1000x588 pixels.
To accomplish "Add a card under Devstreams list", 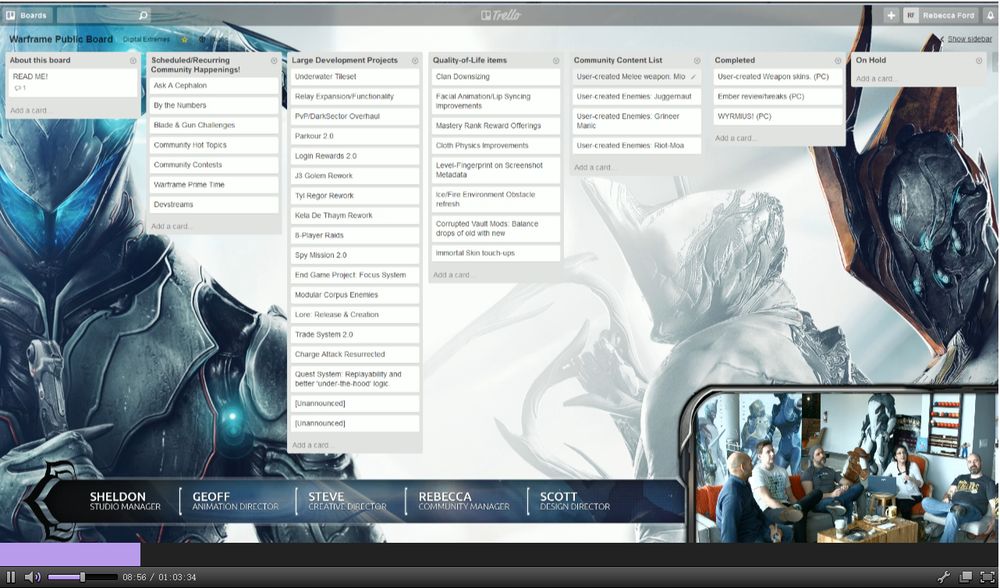I will click(x=170, y=226).
